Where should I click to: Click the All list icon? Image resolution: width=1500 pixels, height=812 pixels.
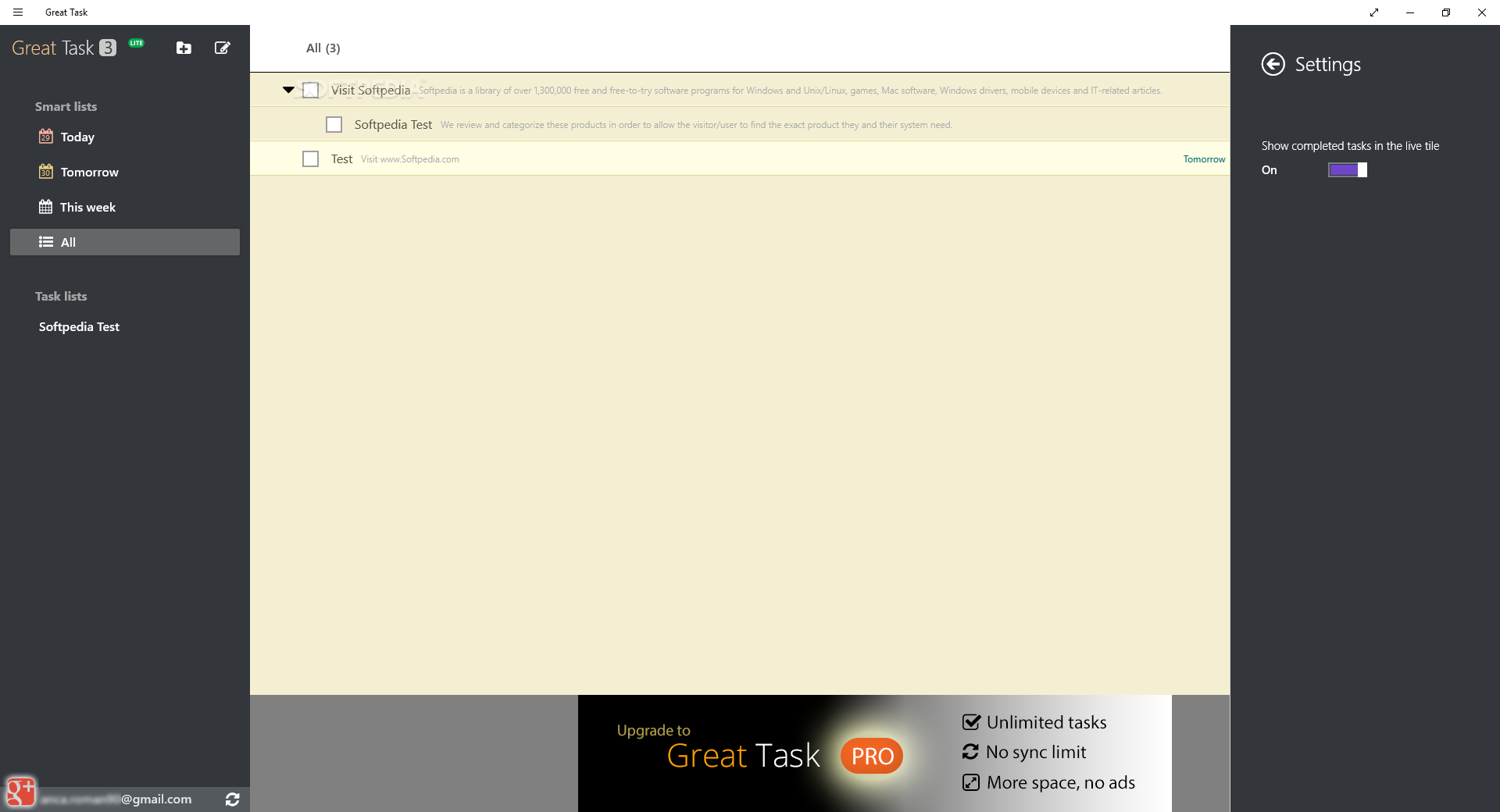tap(46, 242)
